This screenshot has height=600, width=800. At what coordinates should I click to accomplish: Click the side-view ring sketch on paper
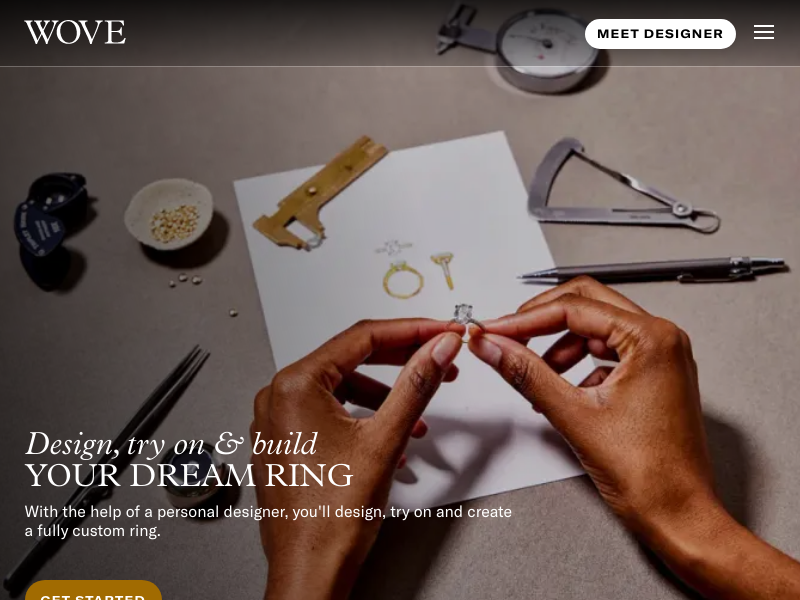pyautogui.click(x=443, y=269)
